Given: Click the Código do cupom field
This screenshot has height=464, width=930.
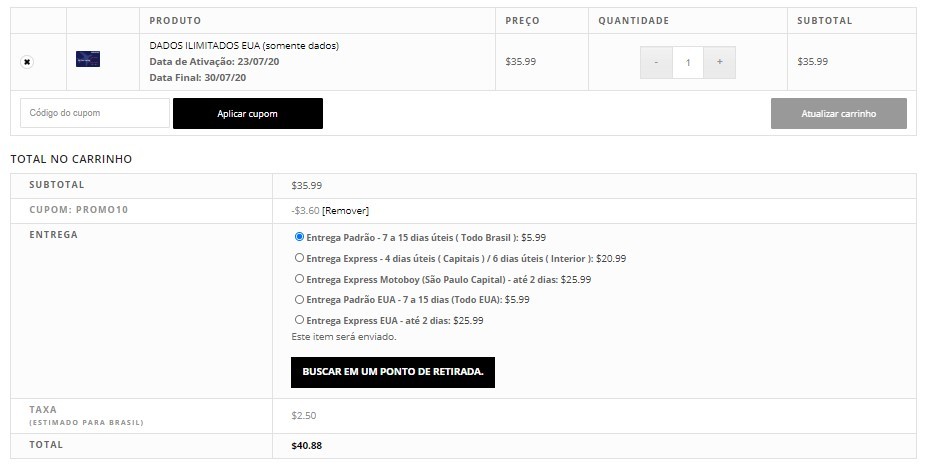Looking at the screenshot, I should 95,113.
